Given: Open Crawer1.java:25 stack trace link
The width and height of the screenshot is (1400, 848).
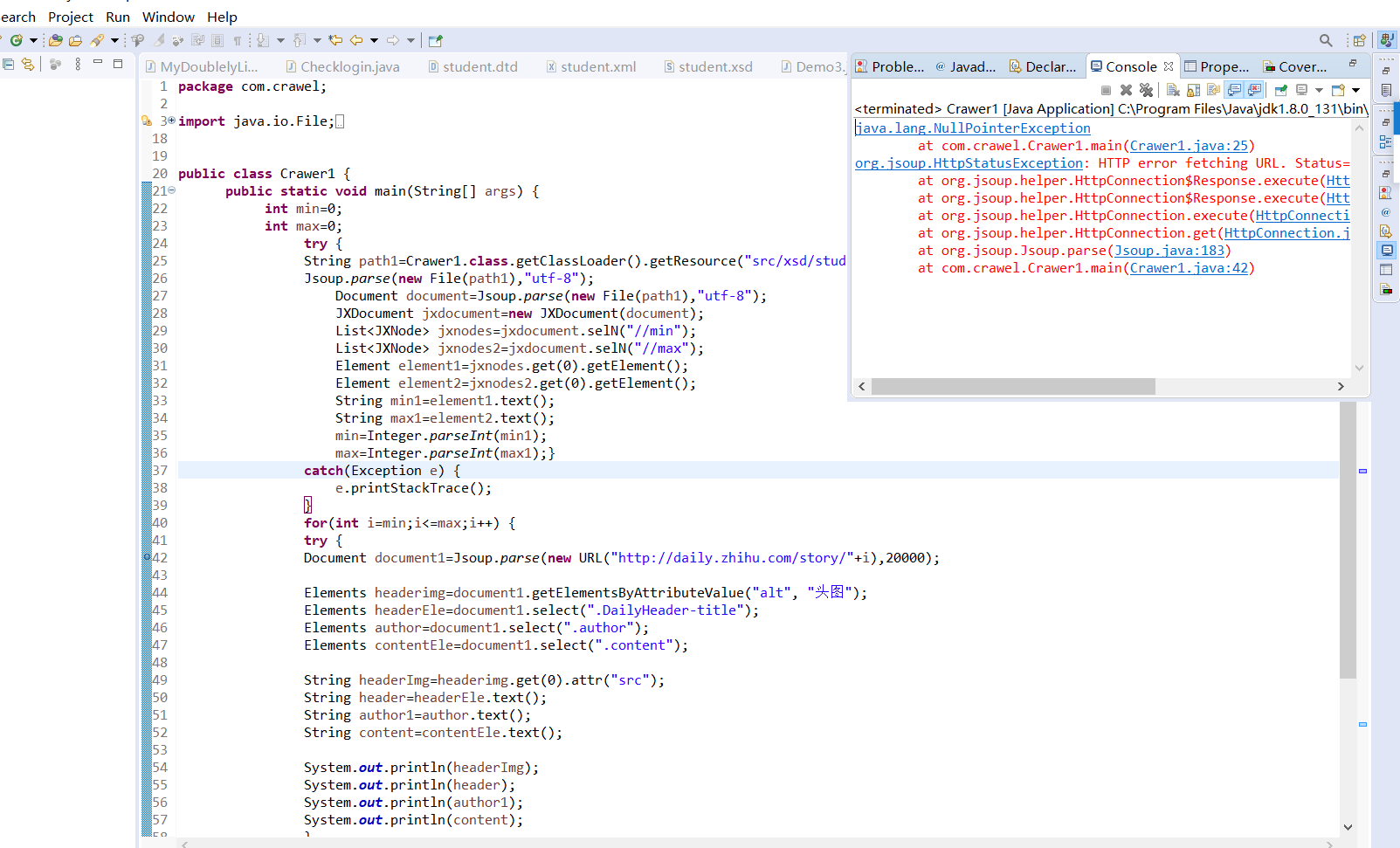Looking at the screenshot, I should [1189, 146].
